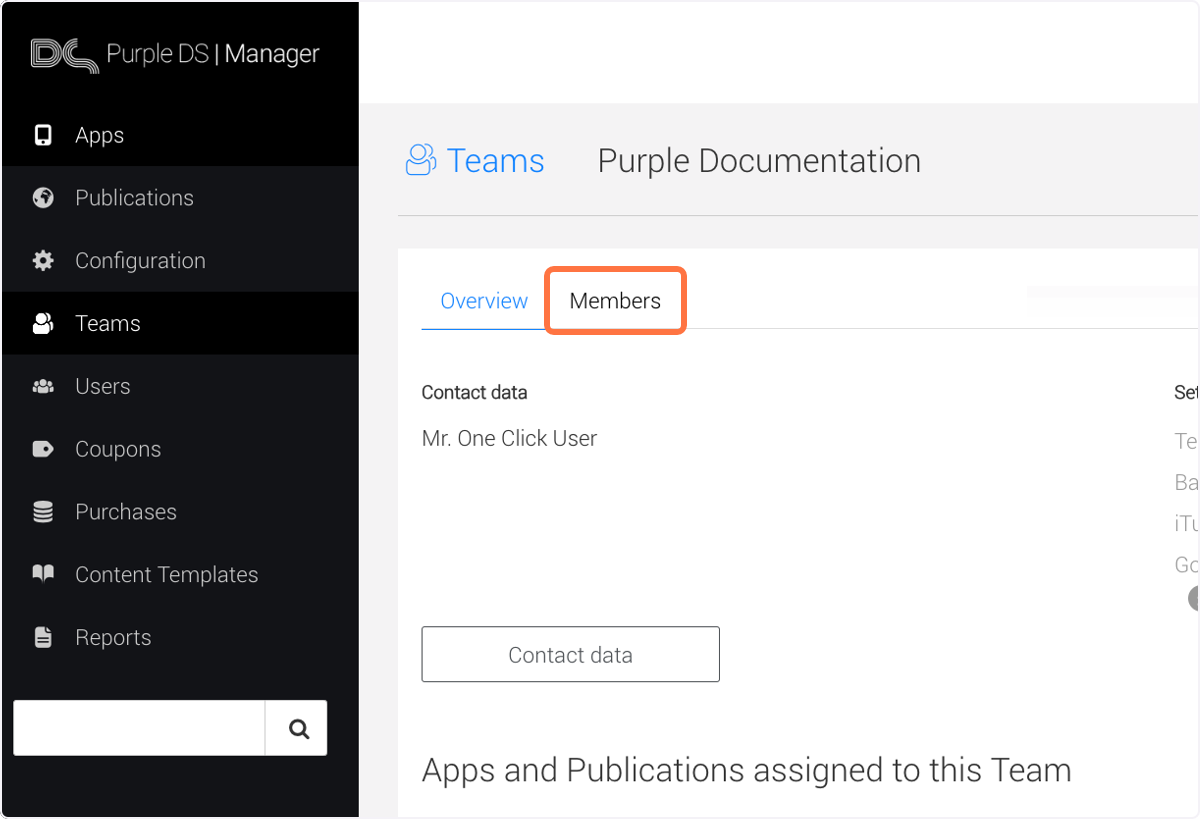Open Content Templates in the sidebar
The image size is (1200, 819).
tap(180, 574)
